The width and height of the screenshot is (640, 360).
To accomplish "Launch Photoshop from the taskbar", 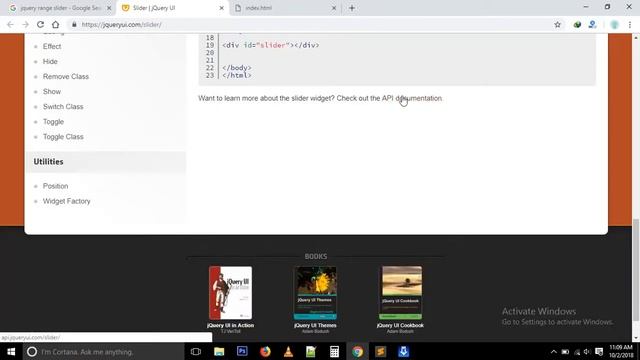I will tap(242, 351).
